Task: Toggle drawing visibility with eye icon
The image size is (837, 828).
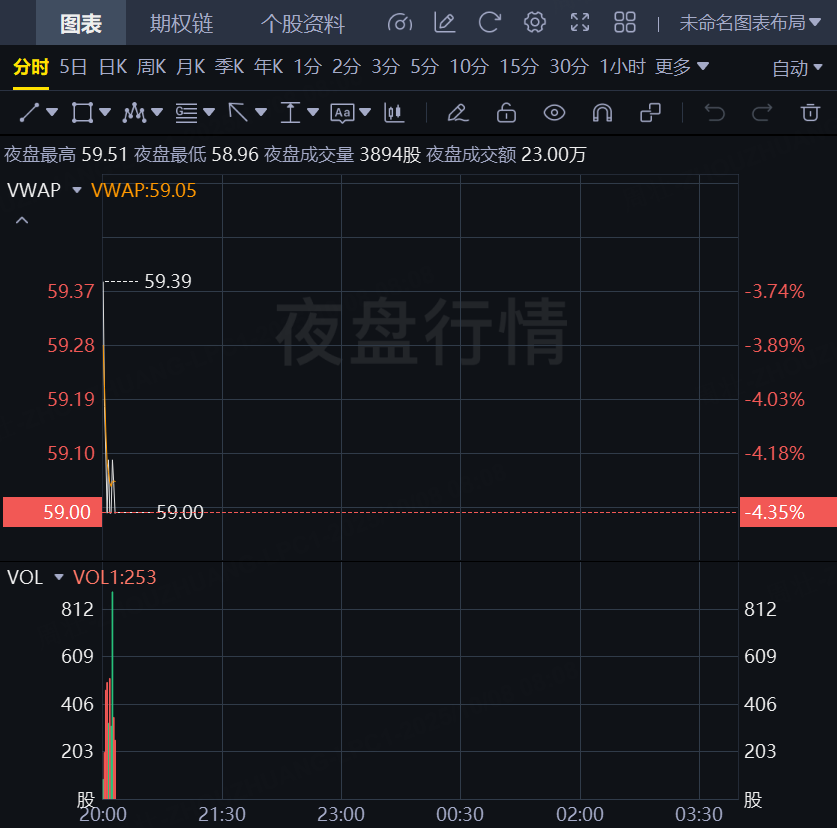Action: pos(554,113)
